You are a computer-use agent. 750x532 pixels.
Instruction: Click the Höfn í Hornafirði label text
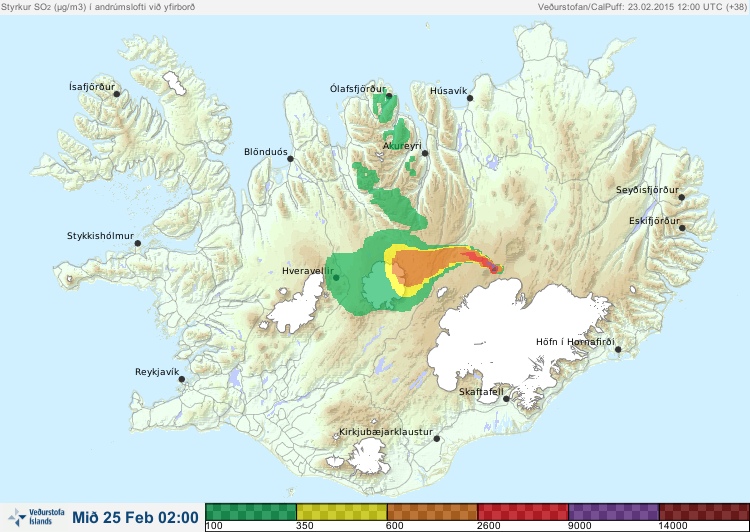[x=575, y=342]
